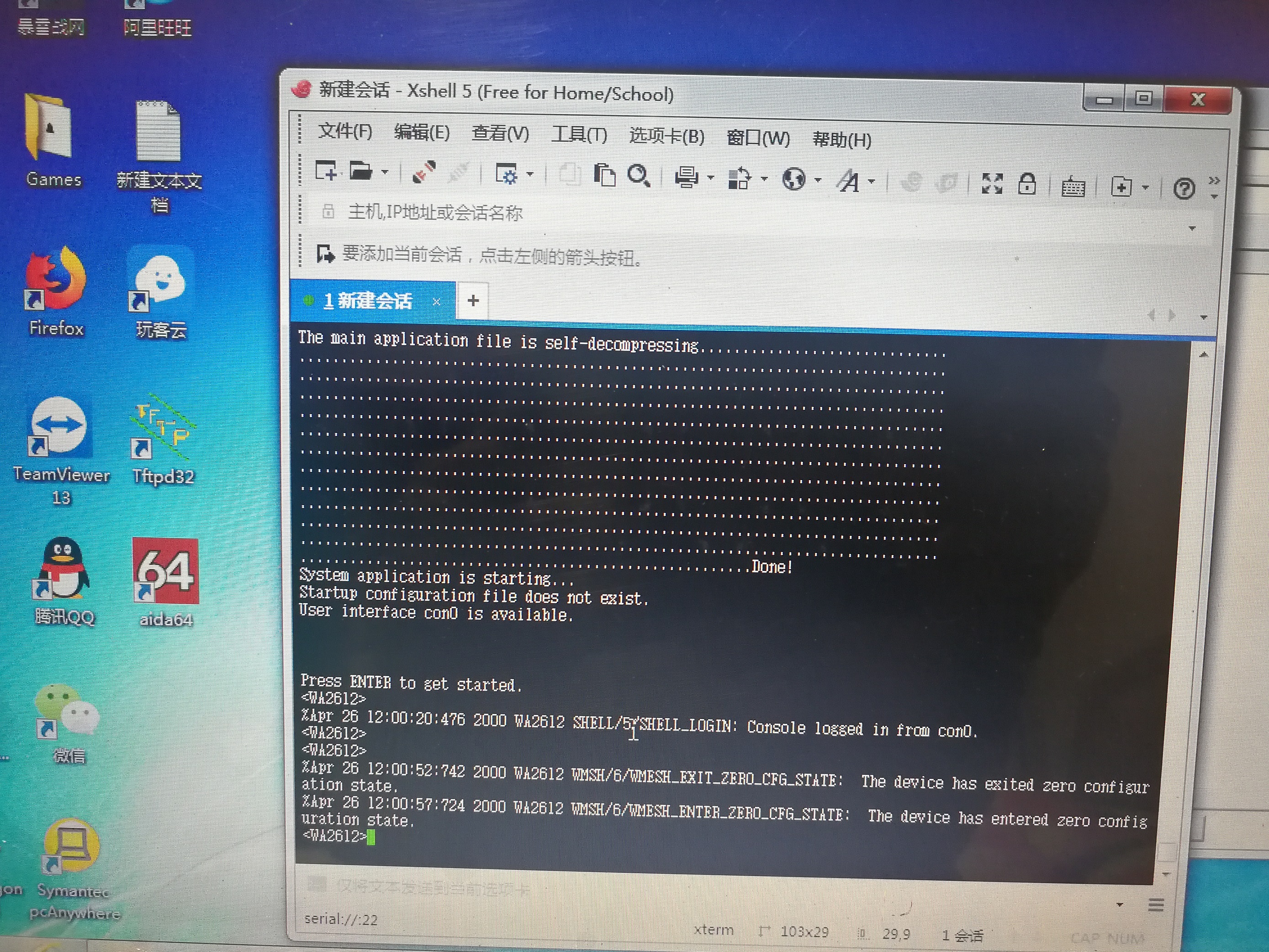Click the terminal scrollbar up arrow

[1204, 355]
